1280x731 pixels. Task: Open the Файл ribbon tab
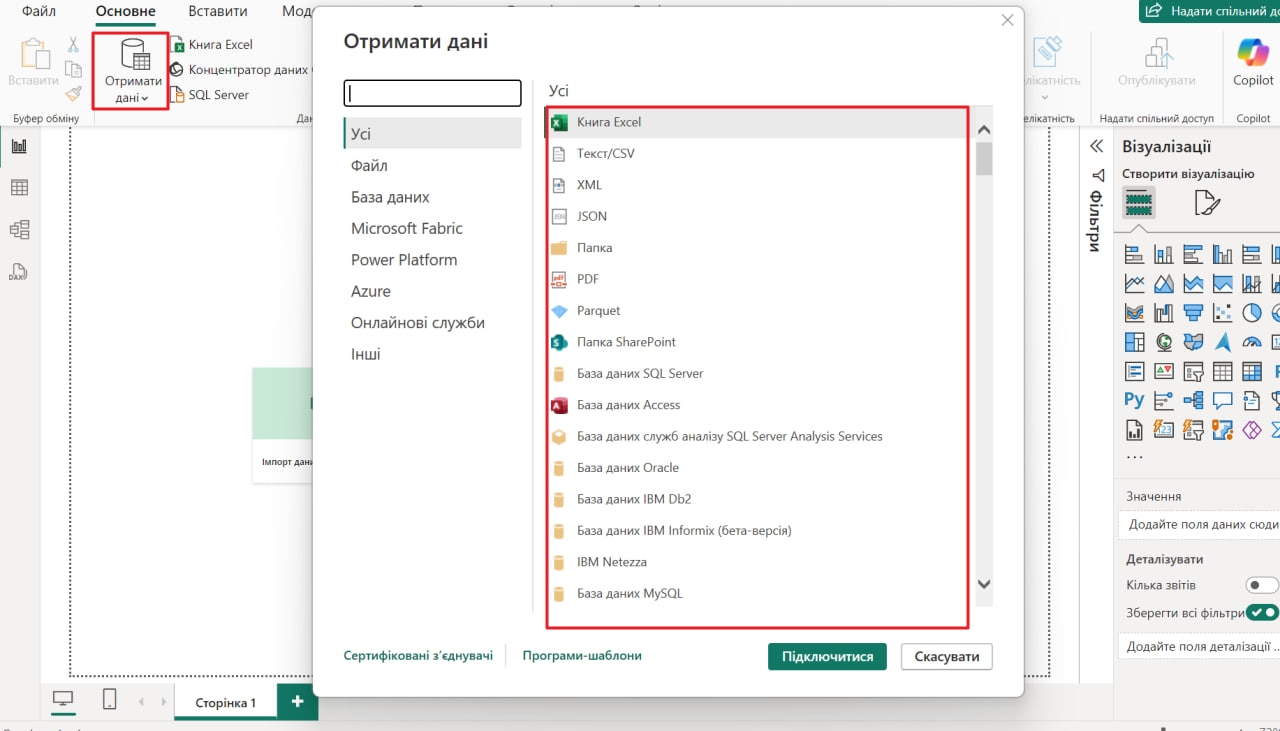pos(39,12)
